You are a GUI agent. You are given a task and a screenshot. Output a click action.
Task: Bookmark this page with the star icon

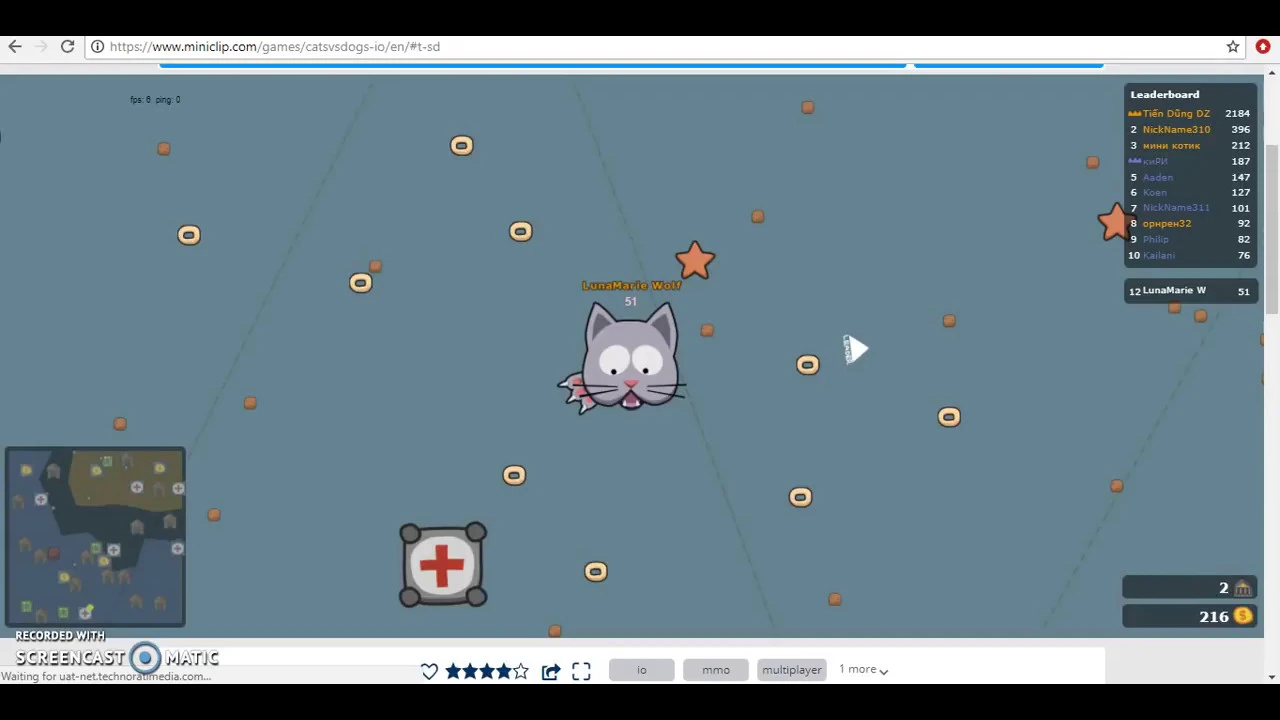[x=1233, y=46]
